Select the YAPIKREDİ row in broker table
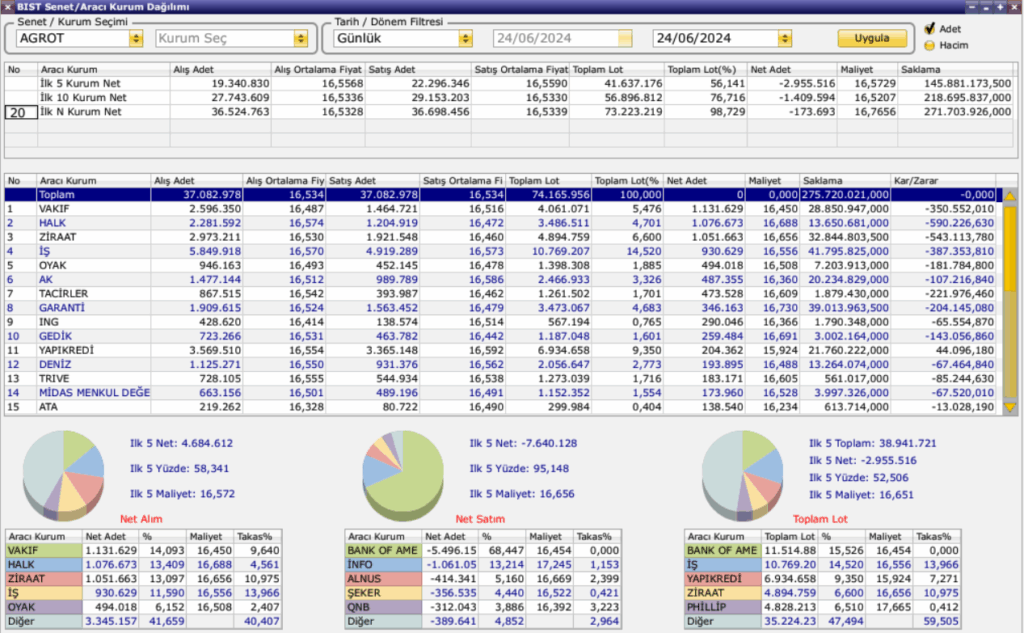The height and width of the screenshot is (633, 1024). (x=501, y=350)
